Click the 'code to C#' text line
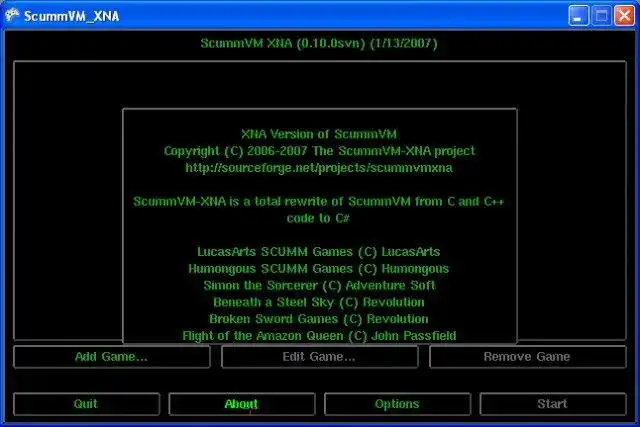 pyautogui.click(x=318, y=218)
